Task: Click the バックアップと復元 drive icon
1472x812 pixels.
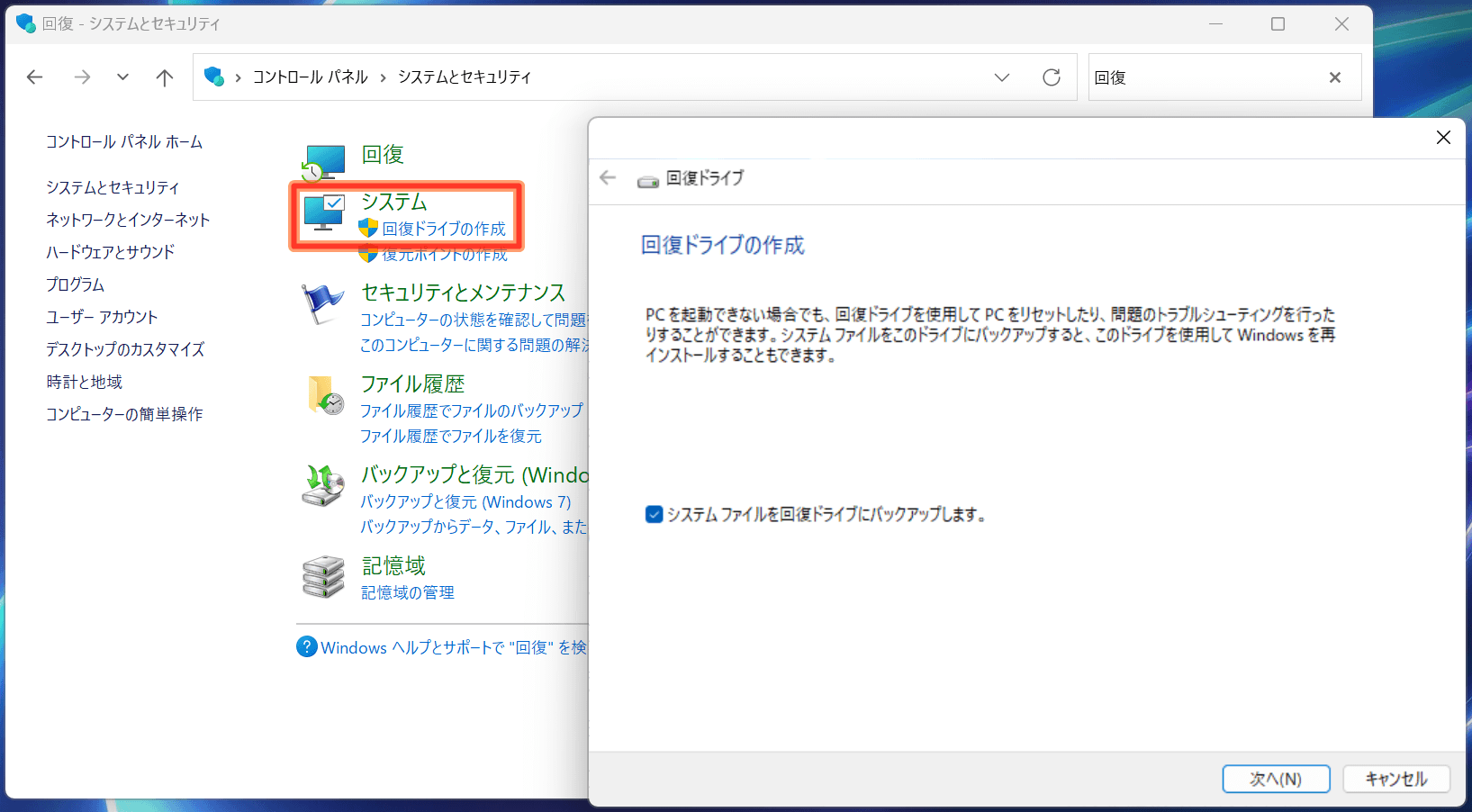Action: tap(323, 486)
